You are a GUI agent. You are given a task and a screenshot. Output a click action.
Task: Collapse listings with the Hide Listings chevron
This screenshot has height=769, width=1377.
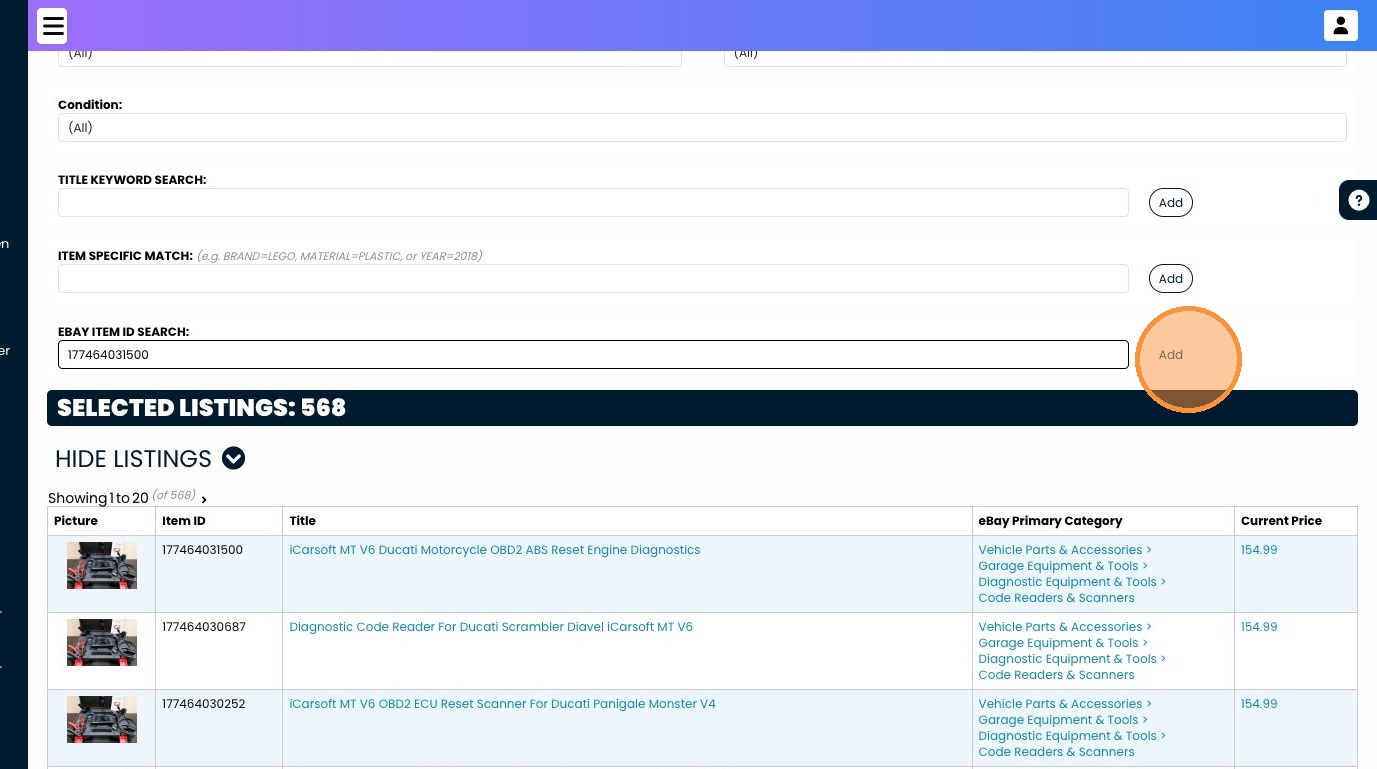tap(233, 459)
